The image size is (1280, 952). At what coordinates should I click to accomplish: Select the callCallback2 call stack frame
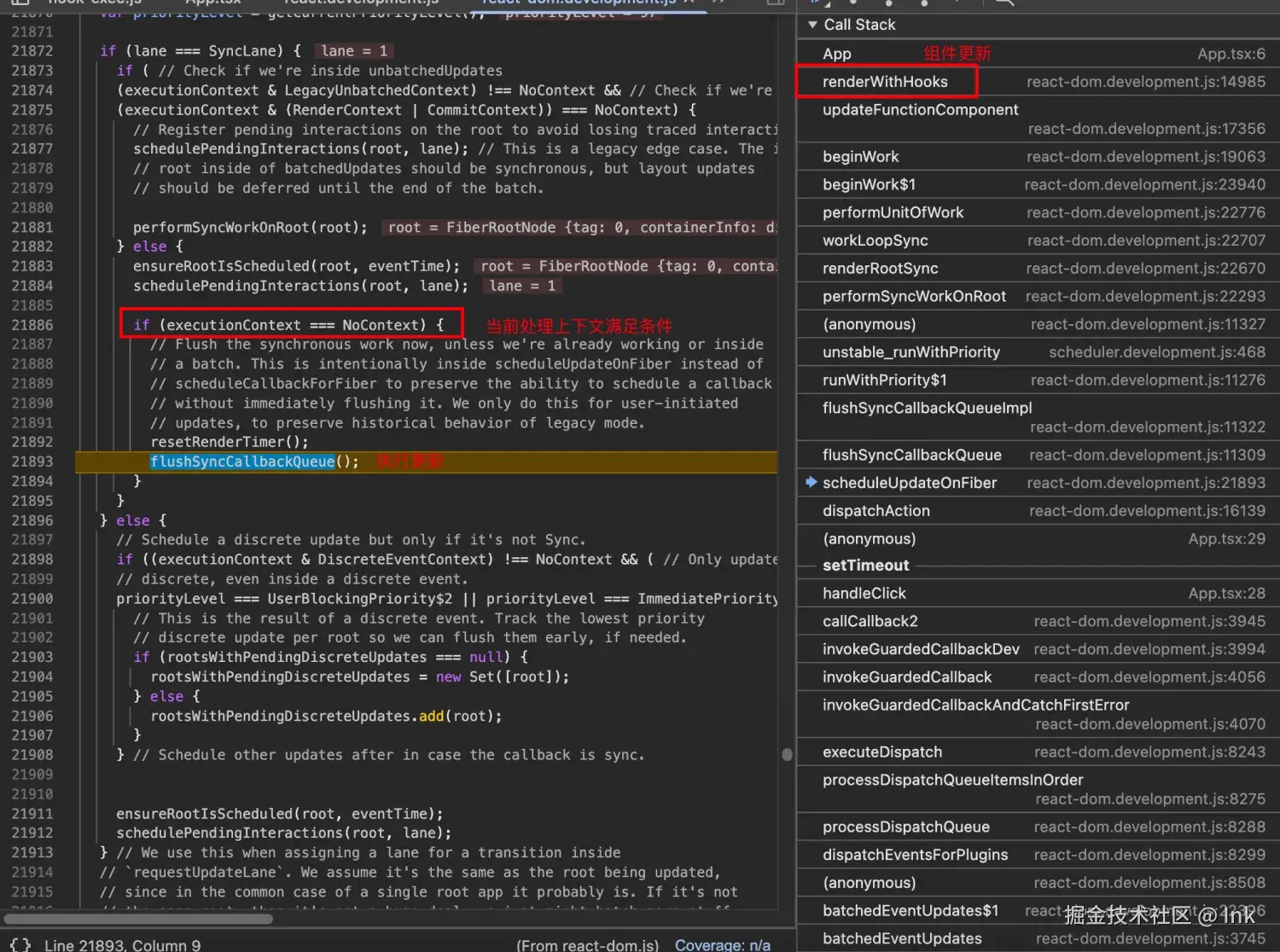point(1038,622)
